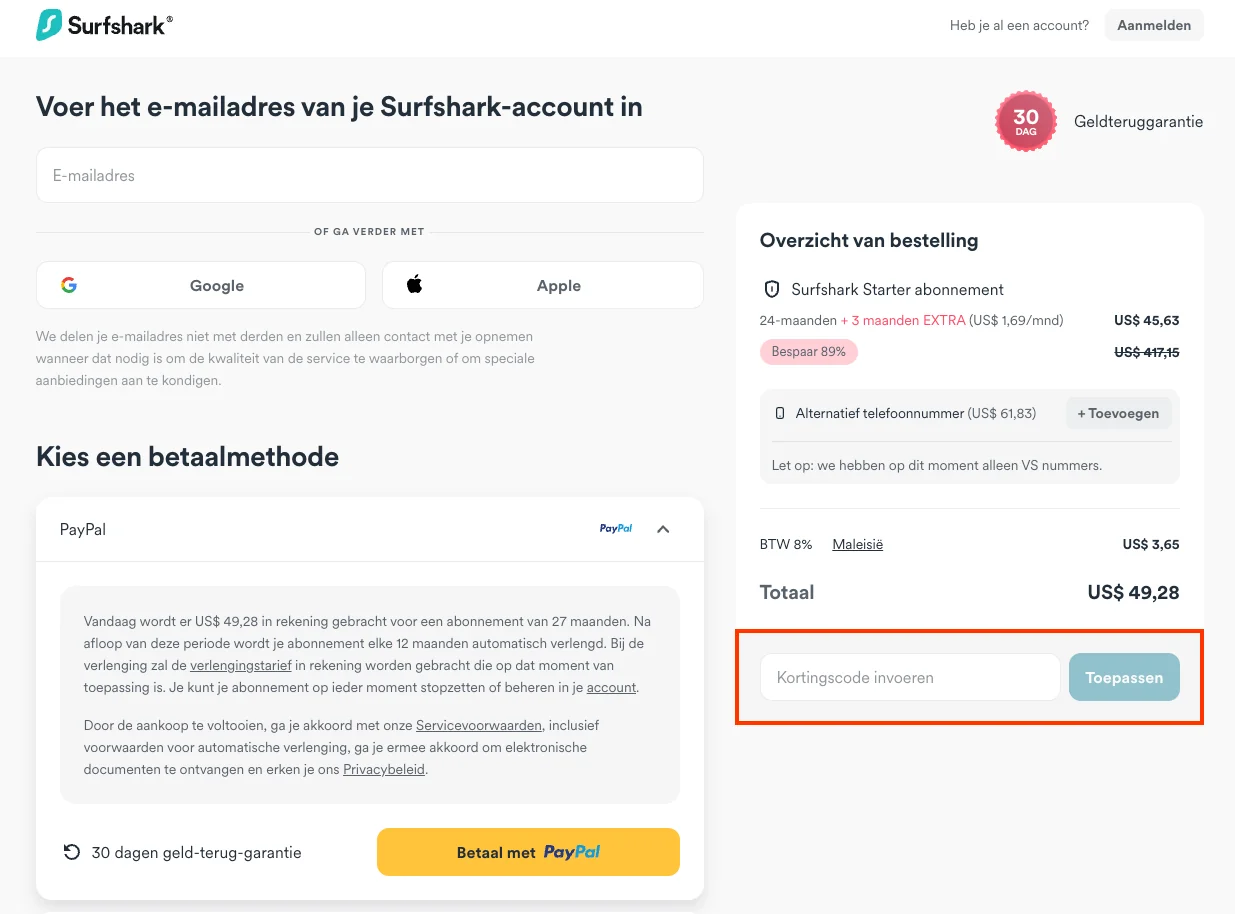This screenshot has height=914, width=1235.
Task: Click the verlengingstarief link
Action: point(240,665)
